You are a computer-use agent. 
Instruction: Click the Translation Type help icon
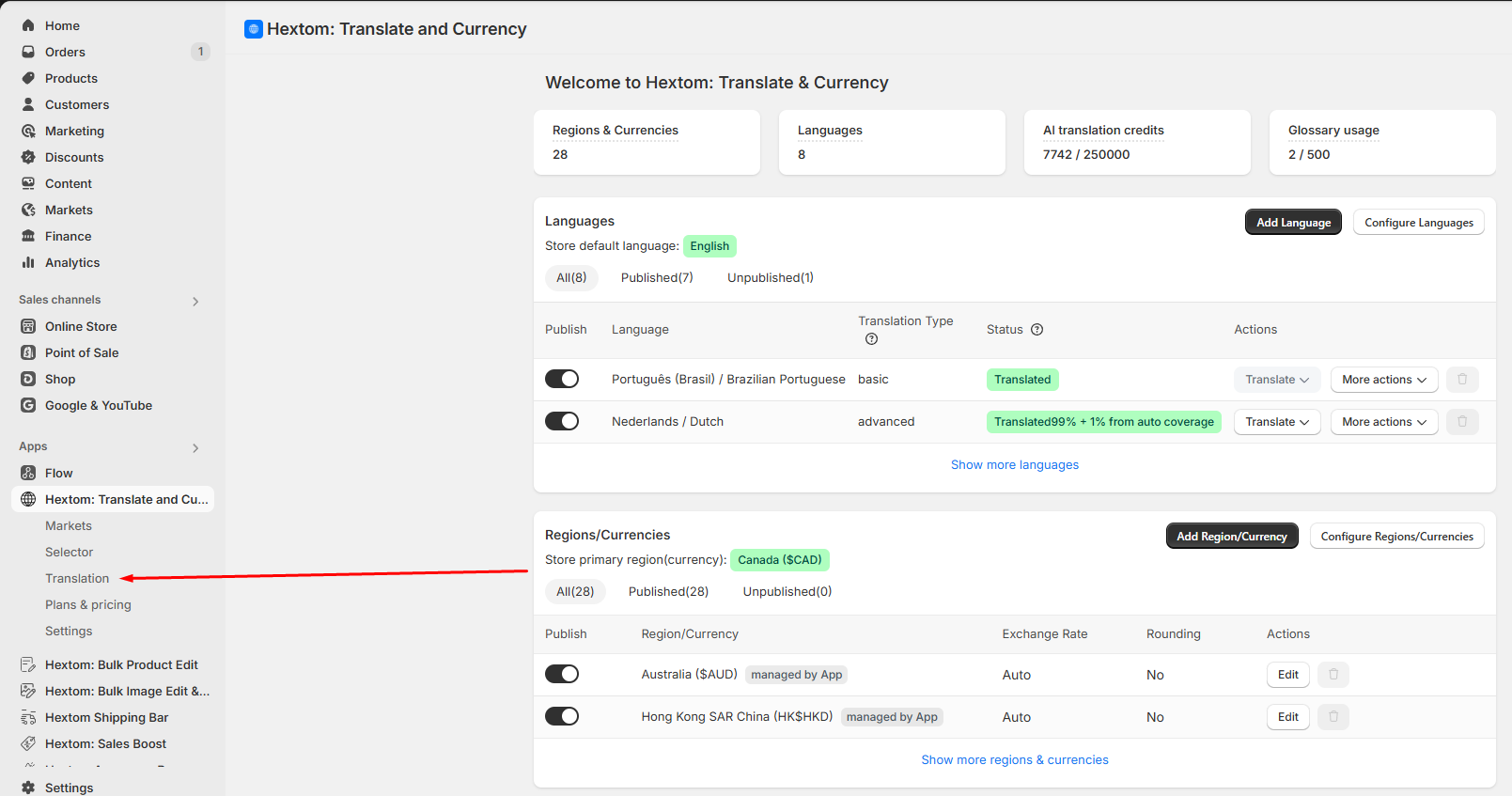(x=871, y=339)
